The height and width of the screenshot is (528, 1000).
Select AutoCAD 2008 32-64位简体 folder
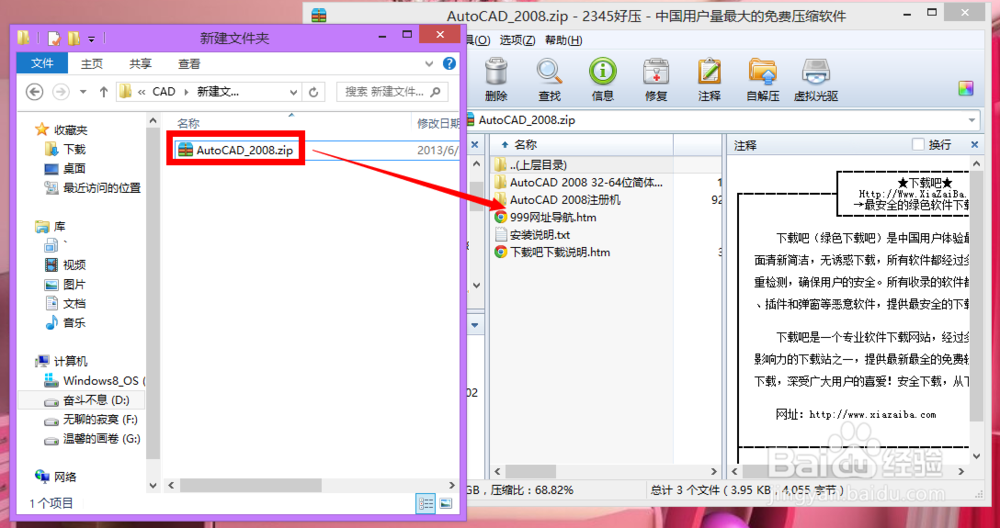click(x=578, y=182)
